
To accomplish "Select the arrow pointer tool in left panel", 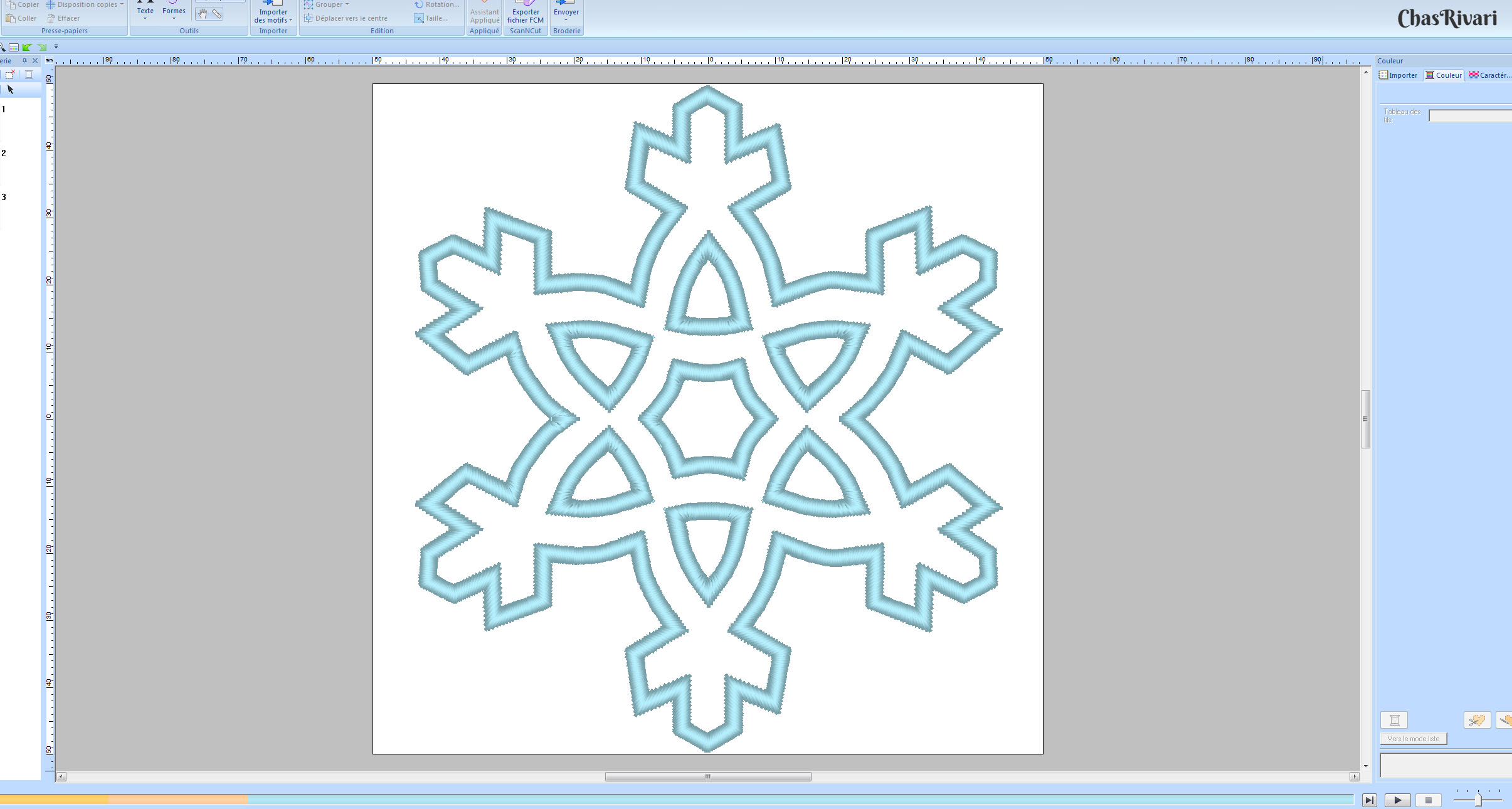I will (x=10, y=90).
